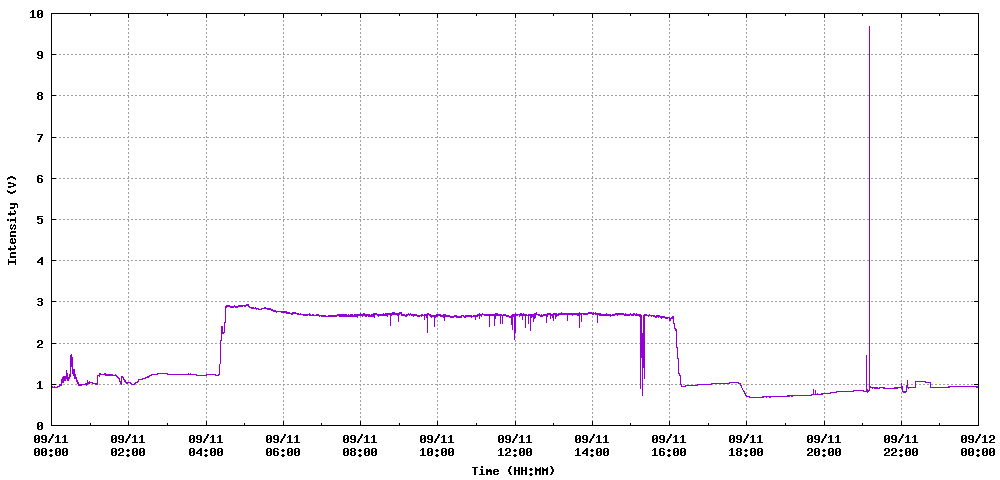Click the y-axis tick label '10'
The image size is (1000, 480).
pyautogui.click(x=38, y=14)
